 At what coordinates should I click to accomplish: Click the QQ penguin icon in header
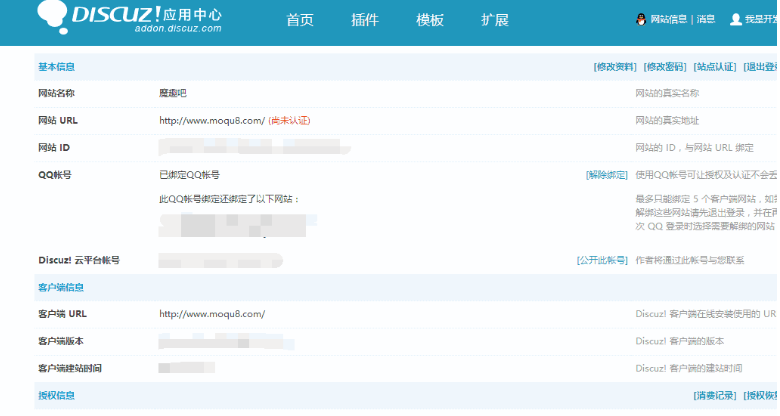[641, 19]
